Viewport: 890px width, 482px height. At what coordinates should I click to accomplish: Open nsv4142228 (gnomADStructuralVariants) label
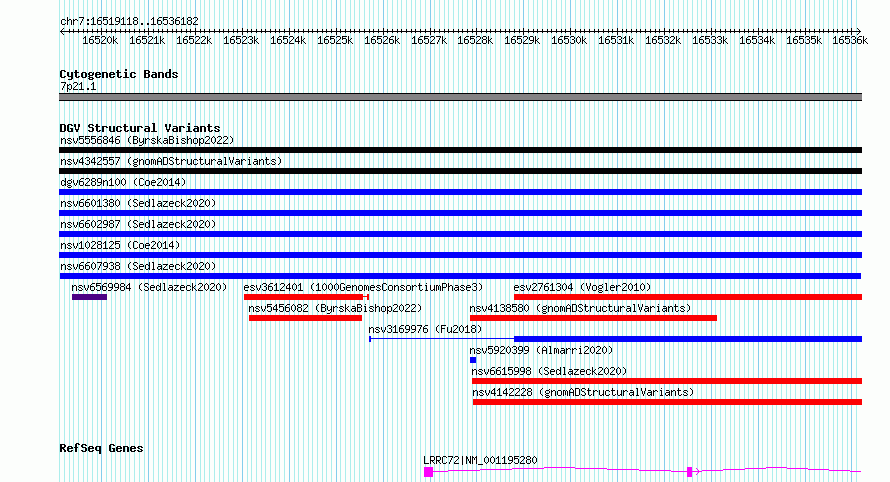point(583,392)
